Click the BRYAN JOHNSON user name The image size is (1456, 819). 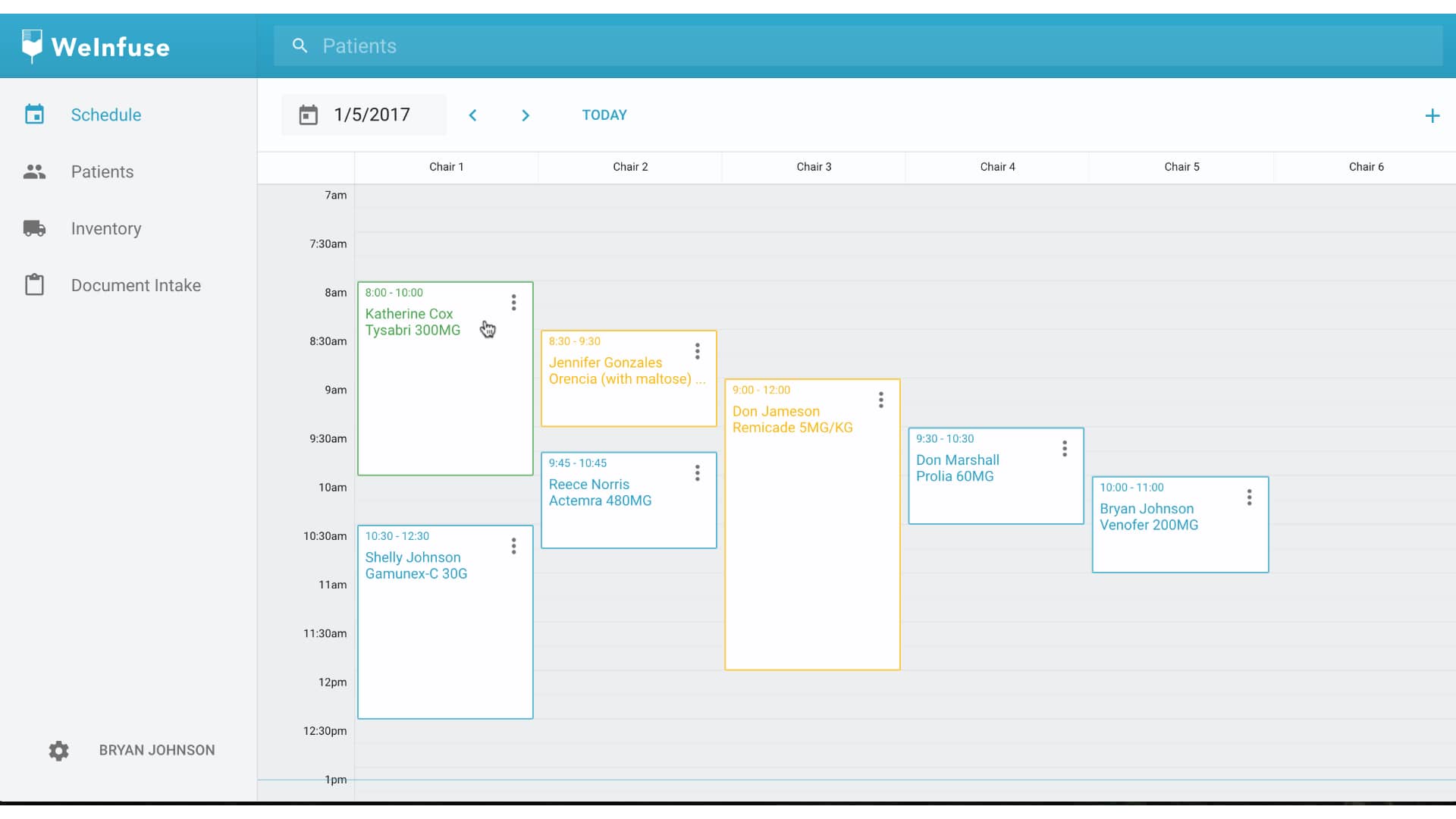click(x=157, y=750)
